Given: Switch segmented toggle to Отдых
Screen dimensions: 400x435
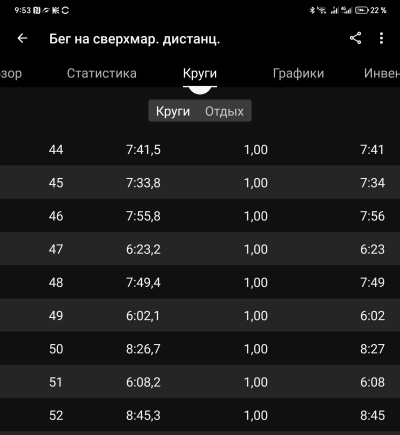Looking at the screenshot, I should [224, 111].
